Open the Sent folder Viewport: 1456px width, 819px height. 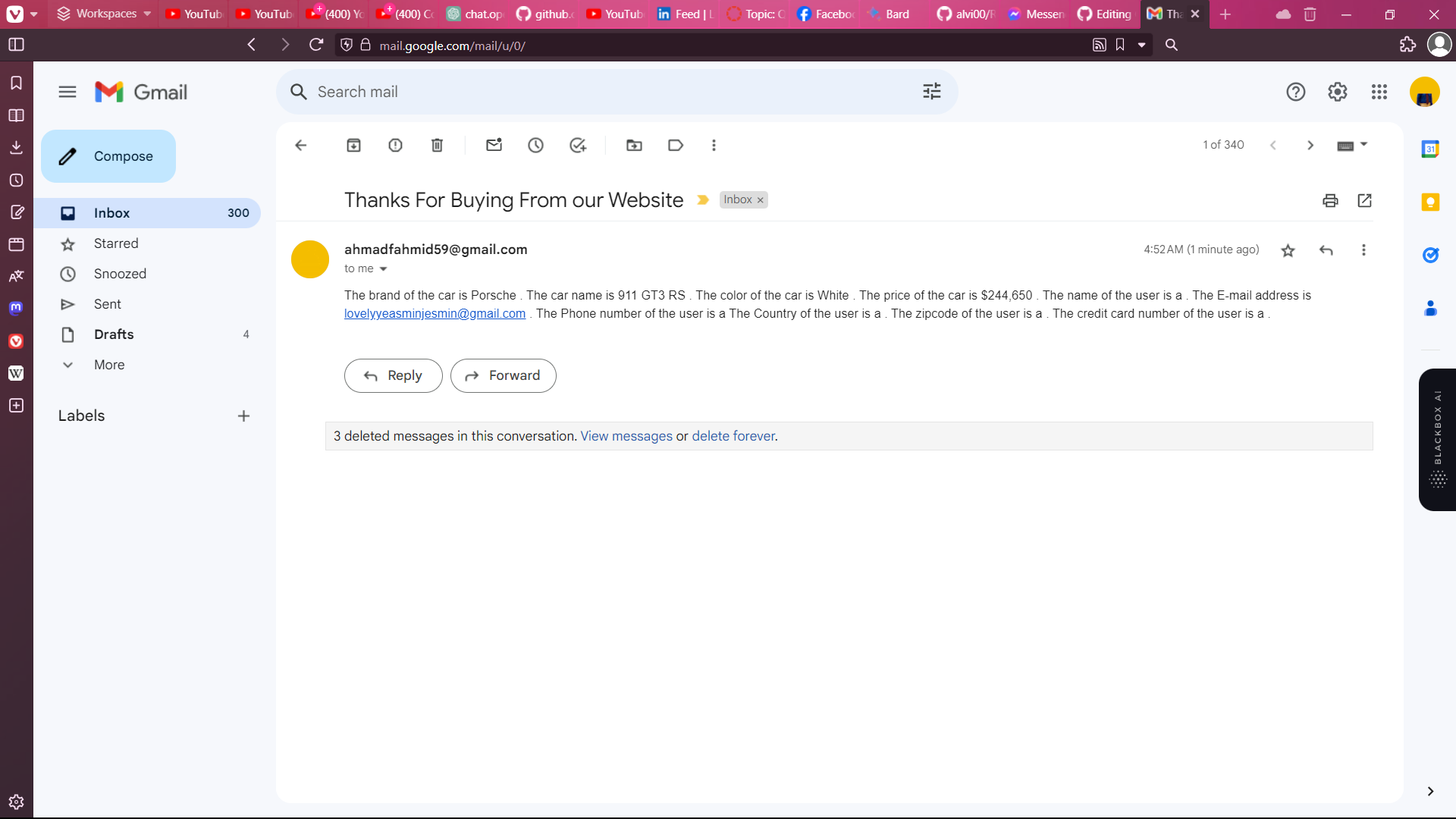coord(107,304)
